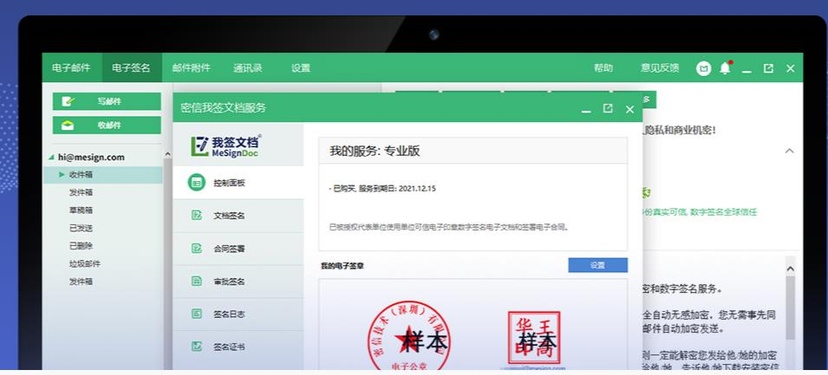Screen dimensions: 828x375
Task: Select the hi@mesign.com account label
Action: point(91,157)
